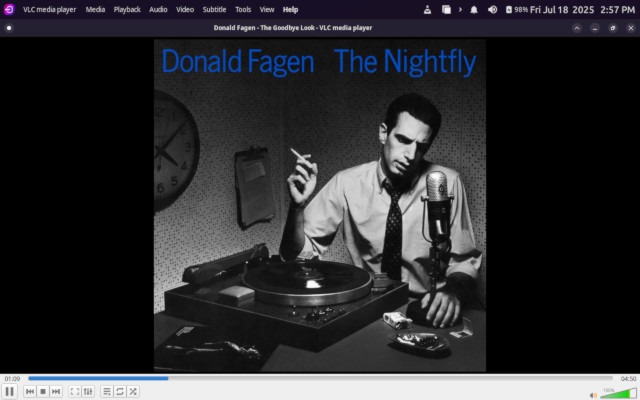Open the purple system launcher icon

tap(9, 9)
